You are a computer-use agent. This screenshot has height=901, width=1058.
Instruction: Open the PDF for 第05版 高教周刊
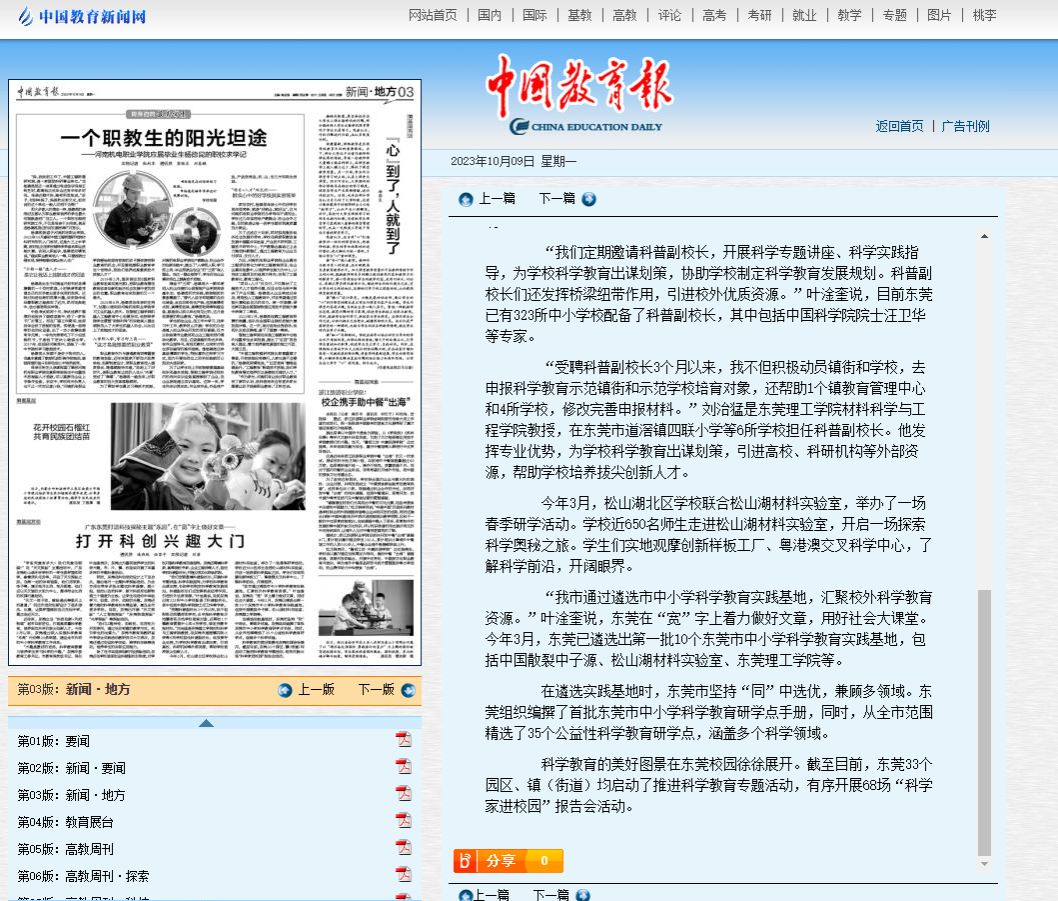pos(403,848)
